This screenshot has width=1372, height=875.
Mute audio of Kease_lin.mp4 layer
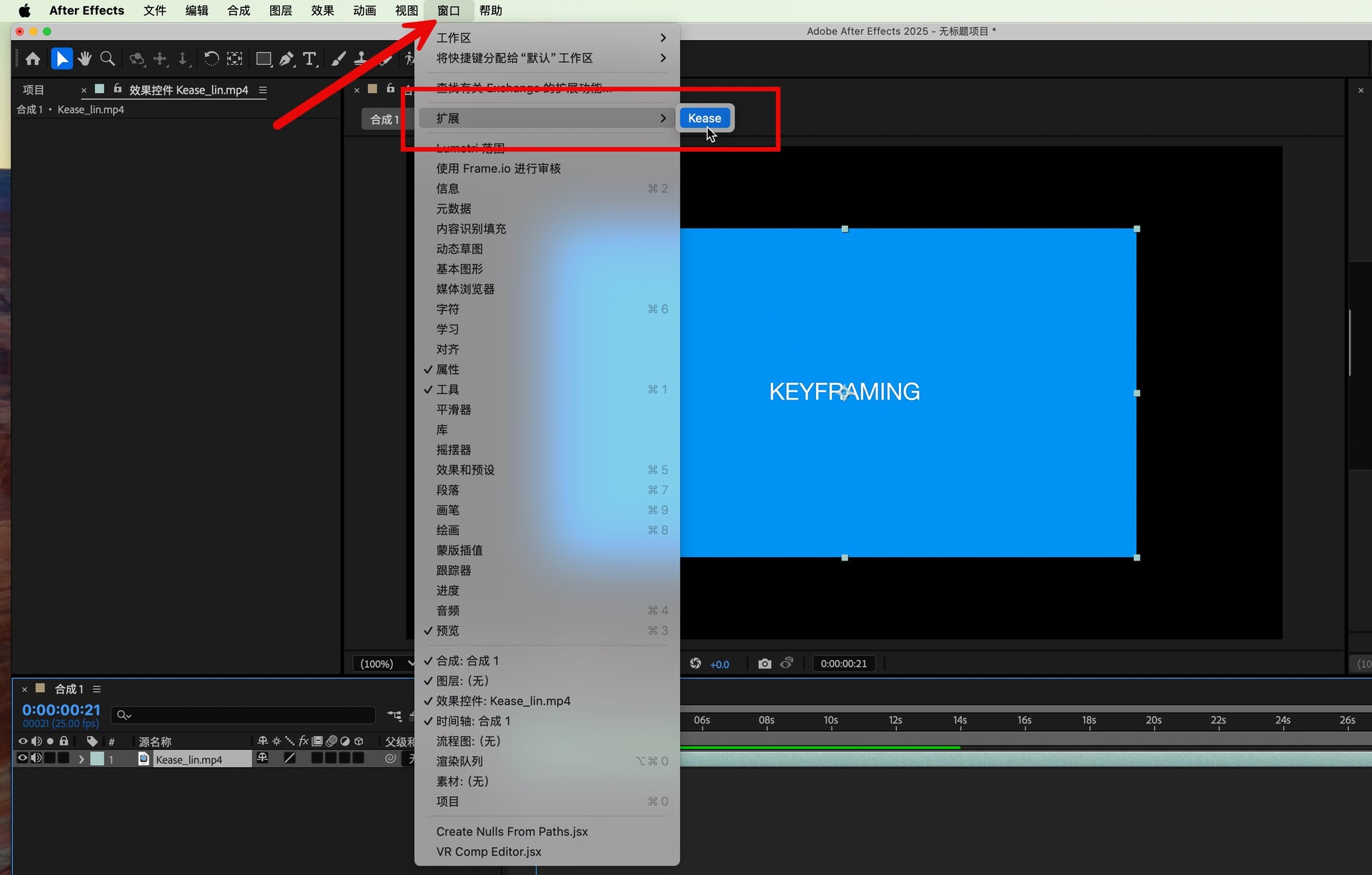(36, 758)
